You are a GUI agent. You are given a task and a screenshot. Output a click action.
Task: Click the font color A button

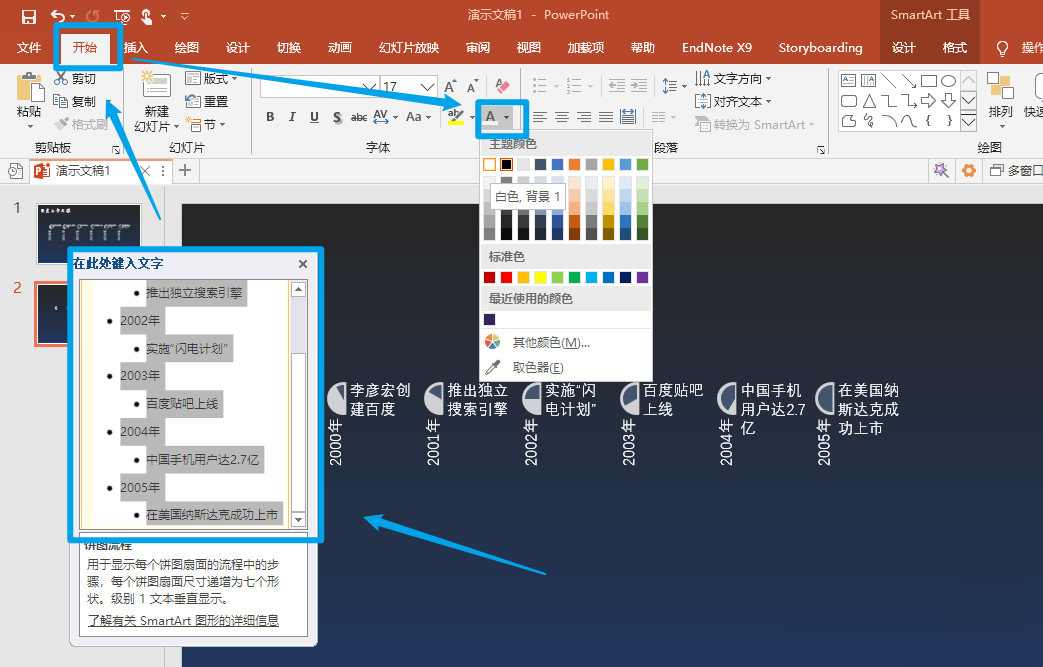pyautogui.click(x=491, y=117)
